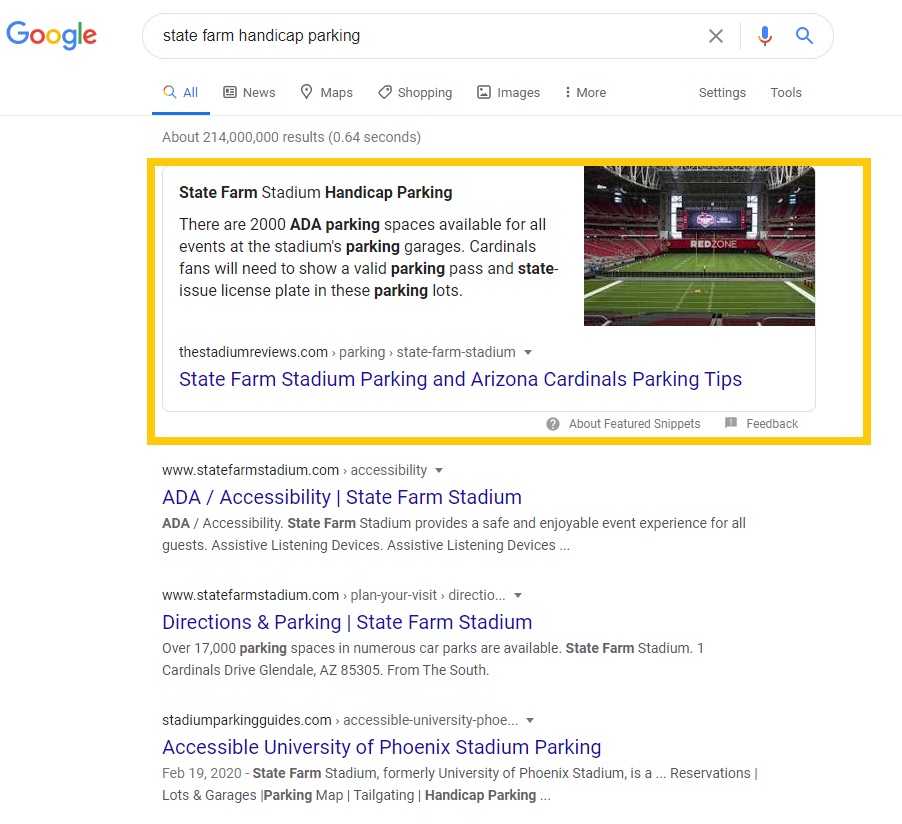
Task: Start voice search with the microphone icon
Action: click(765, 36)
